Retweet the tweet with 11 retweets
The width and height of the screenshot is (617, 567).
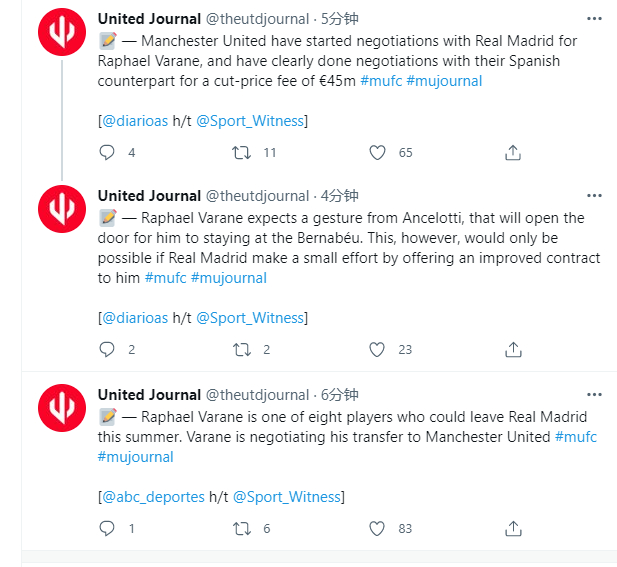tap(241, 153)
